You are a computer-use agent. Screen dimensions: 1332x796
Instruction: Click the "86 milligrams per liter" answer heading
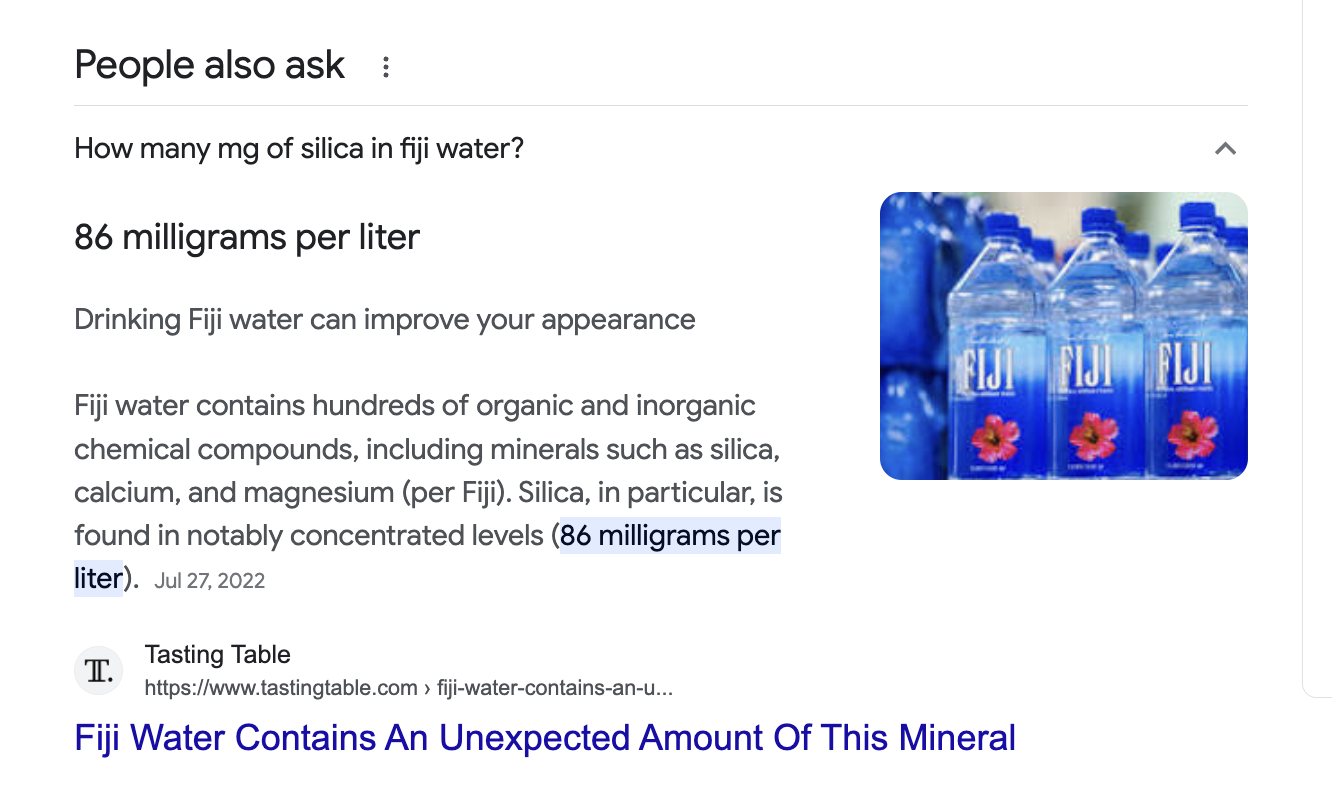coord(247,237)
